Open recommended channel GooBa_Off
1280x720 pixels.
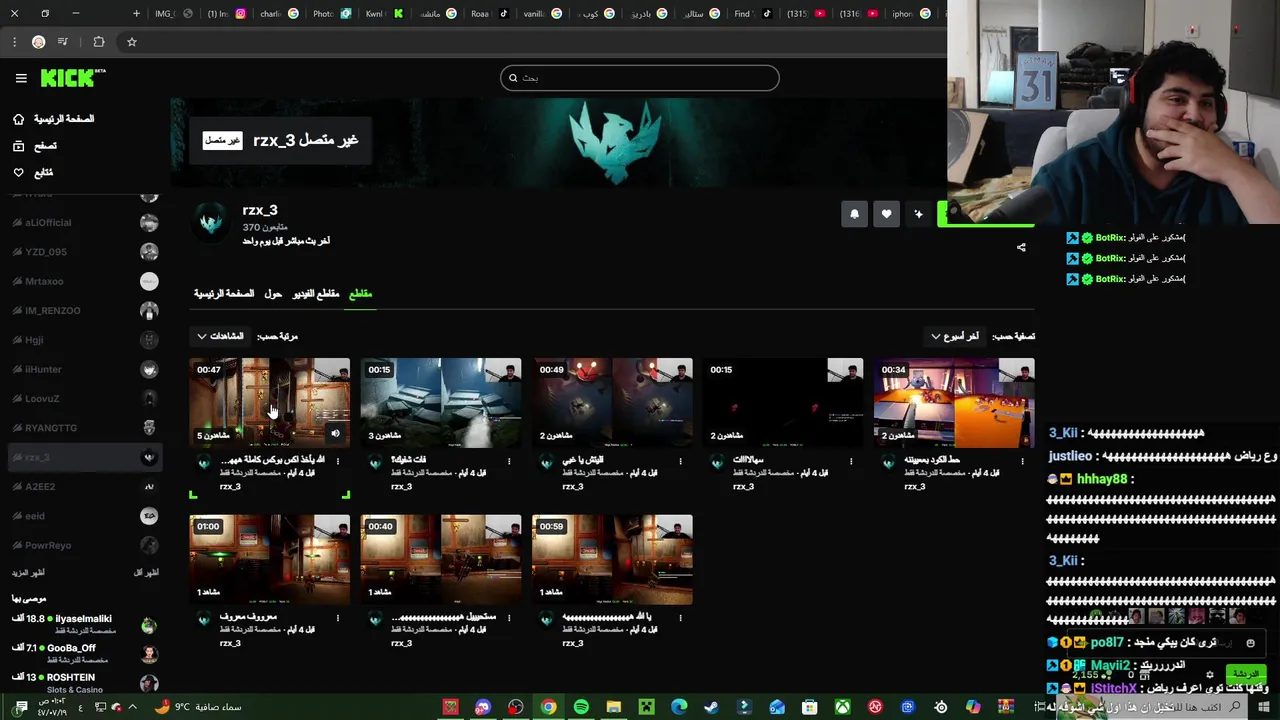(x=85, y=654)
